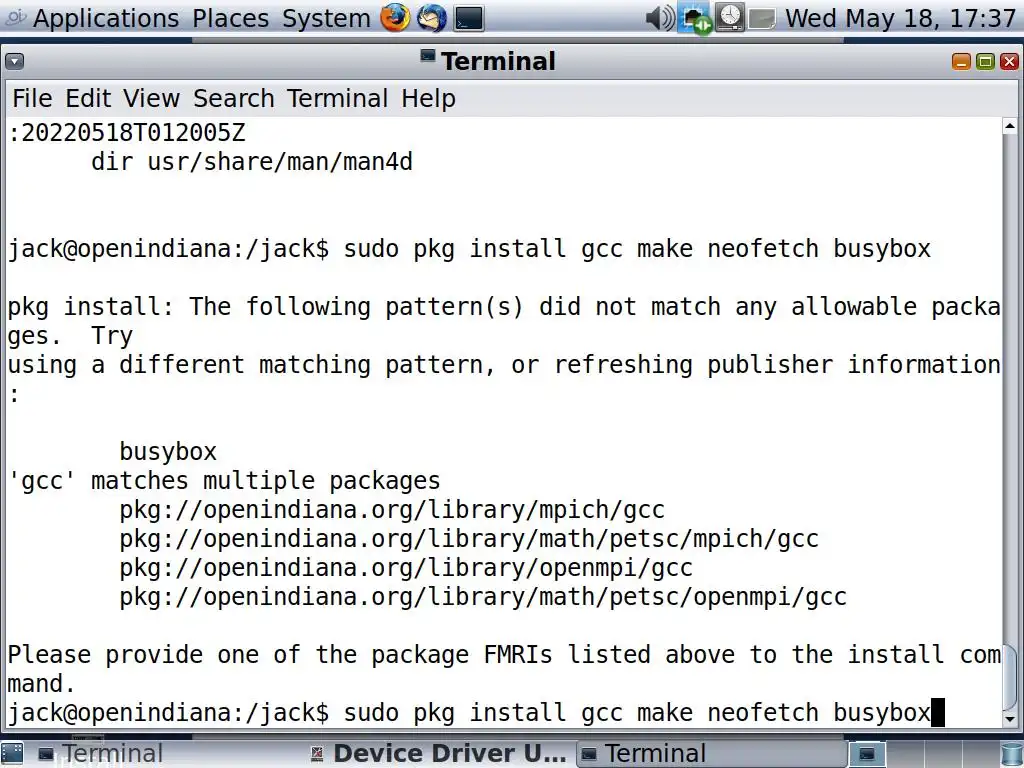Open the Help menu
This screenshot has width=1024, height=768.
pos(428,99)
